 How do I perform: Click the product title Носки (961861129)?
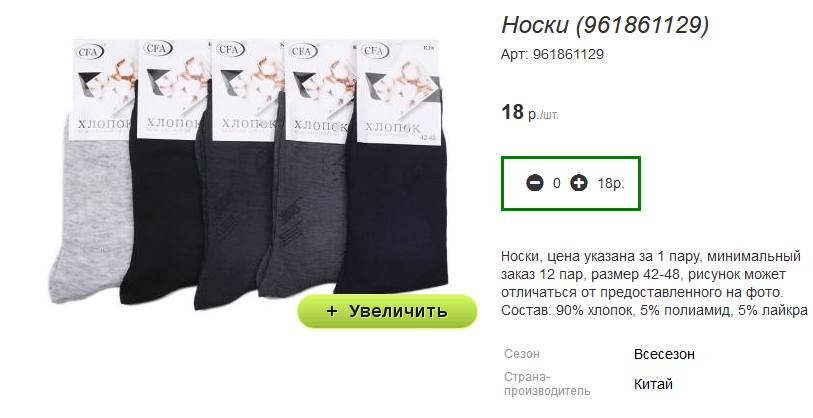pyautogui.click(x=605, y=25)
